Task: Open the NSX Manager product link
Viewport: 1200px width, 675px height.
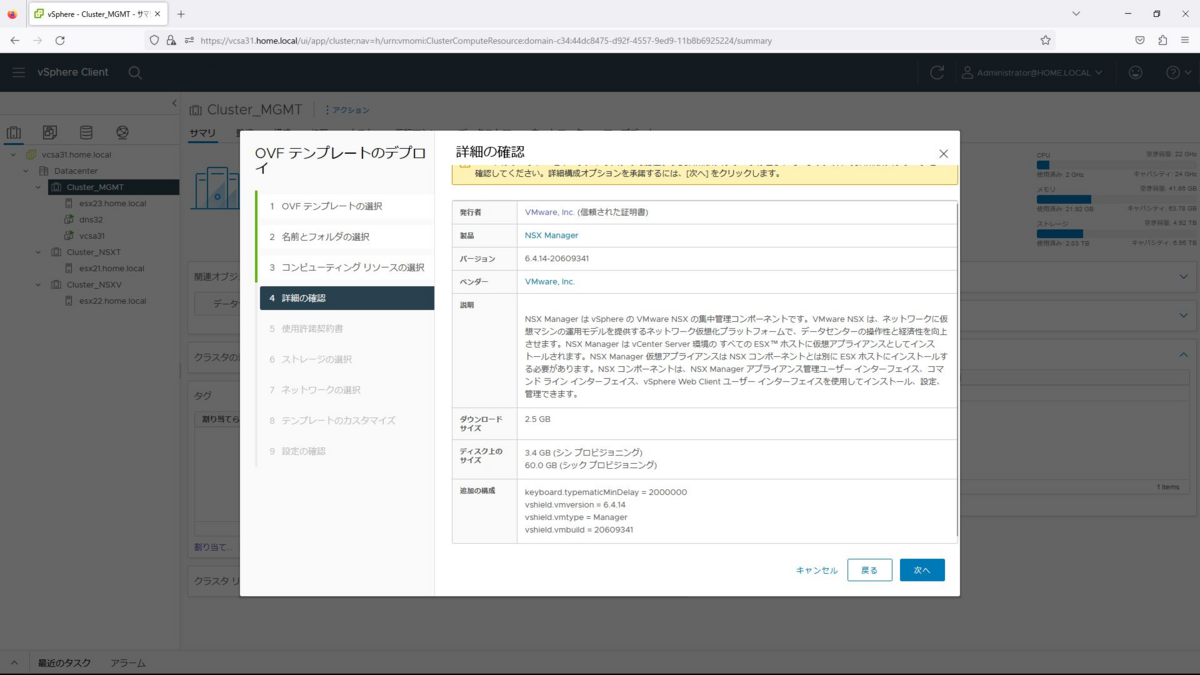Action: tap(551, 235)
